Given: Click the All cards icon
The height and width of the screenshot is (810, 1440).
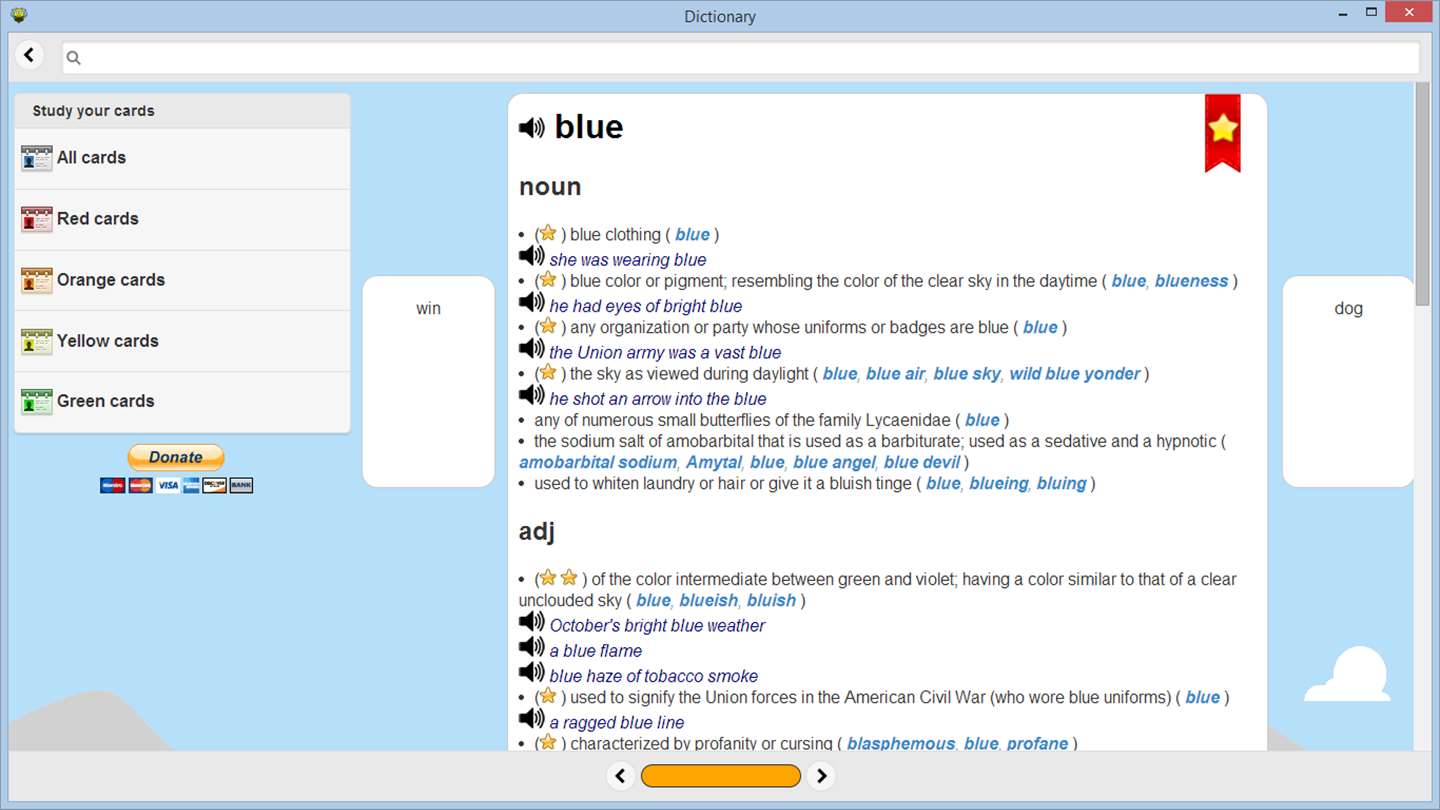Looking at the screenshot, I should pos(36,158).
